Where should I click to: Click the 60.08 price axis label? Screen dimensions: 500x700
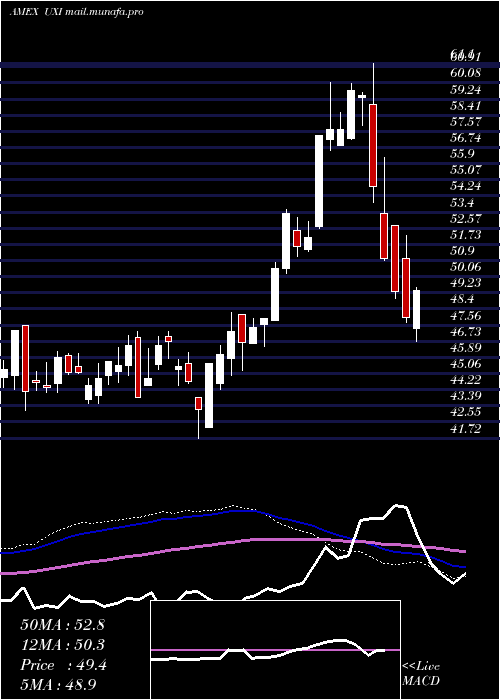(466, 73)
